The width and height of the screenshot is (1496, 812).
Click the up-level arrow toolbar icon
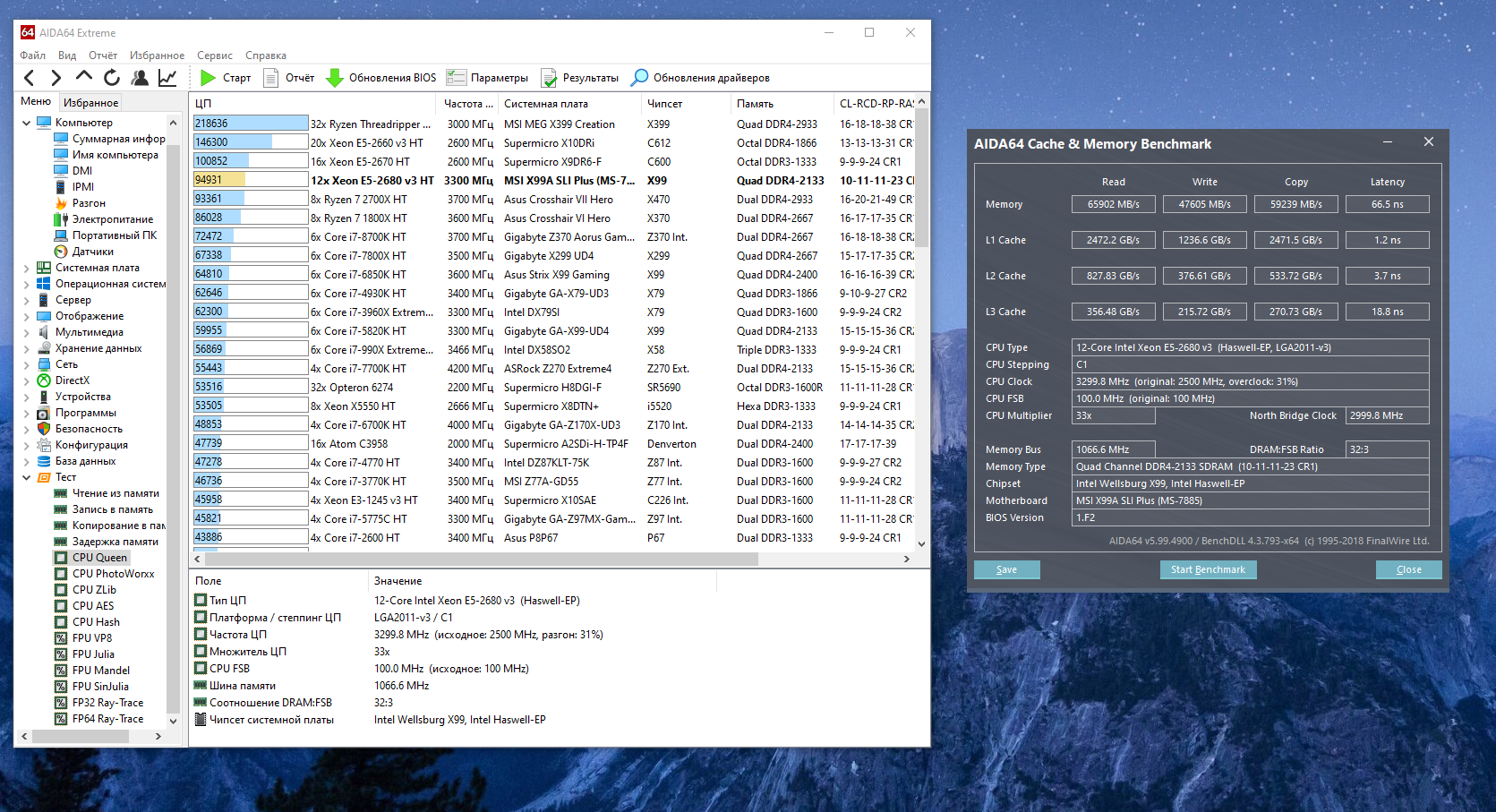[x=84, y=77]
